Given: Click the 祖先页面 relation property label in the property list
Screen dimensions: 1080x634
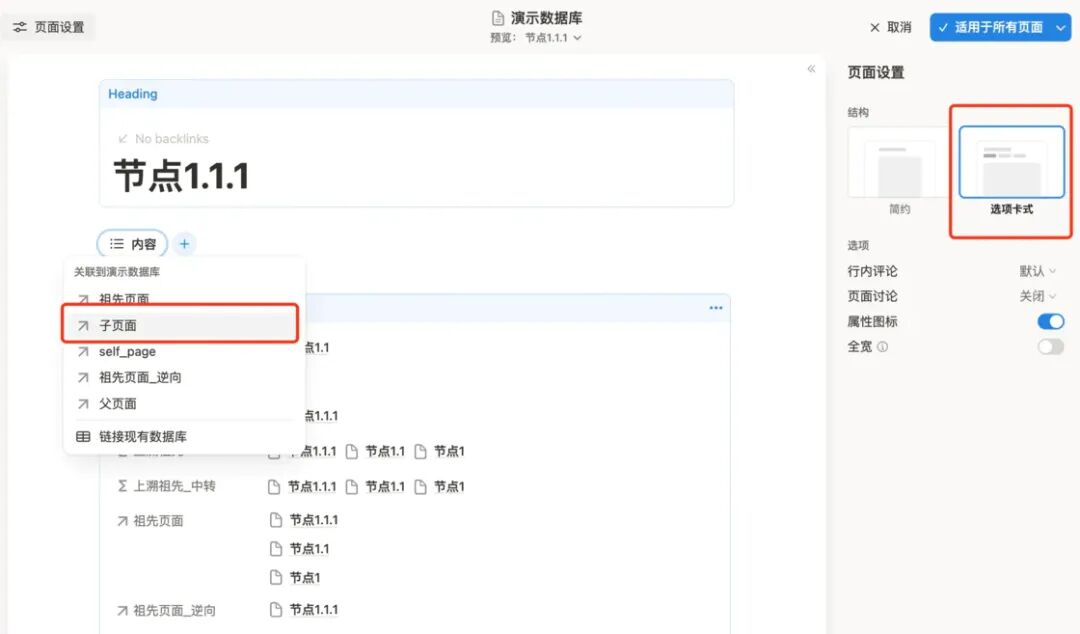Looking at the screenshot, I should coord(150,521).
